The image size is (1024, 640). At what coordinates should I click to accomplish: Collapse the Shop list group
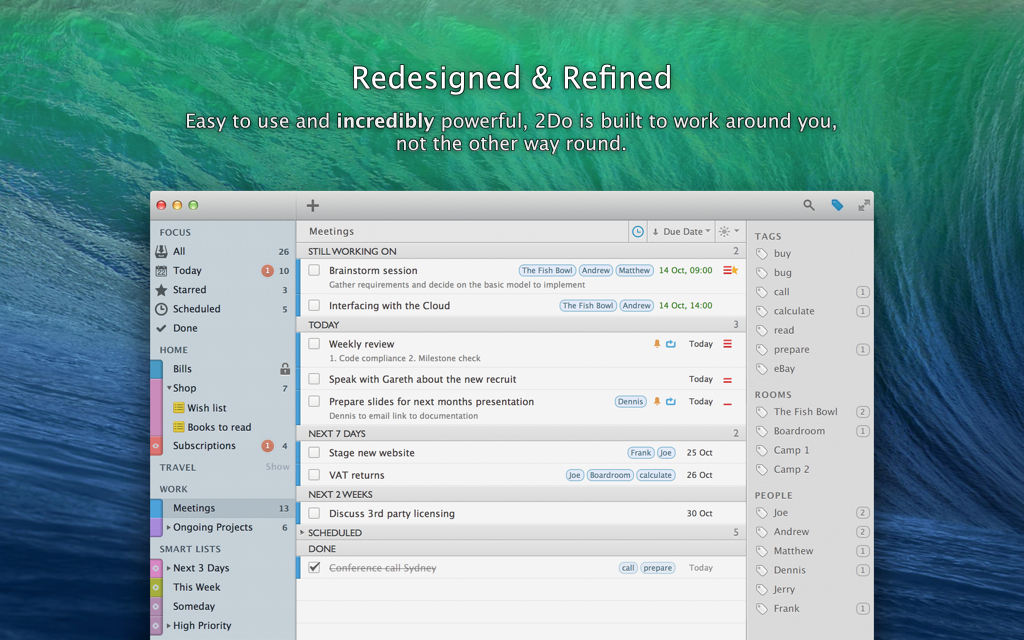[x=169, y=388]
